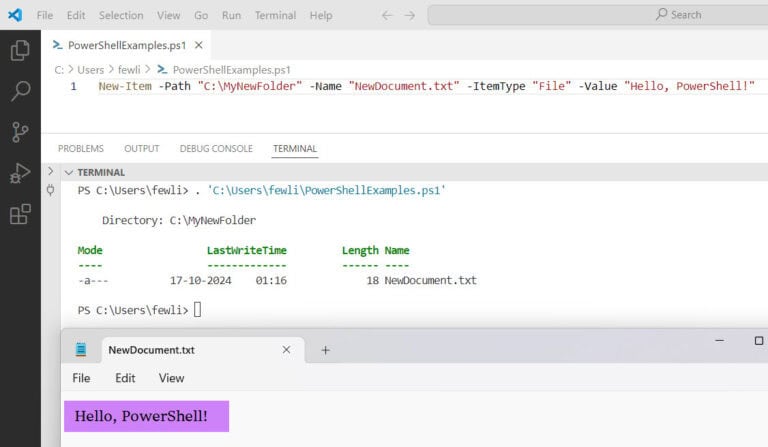
Task: Switch to the TERMINAL panel tab
Action: pyautogui.click(x=295, y=148)
